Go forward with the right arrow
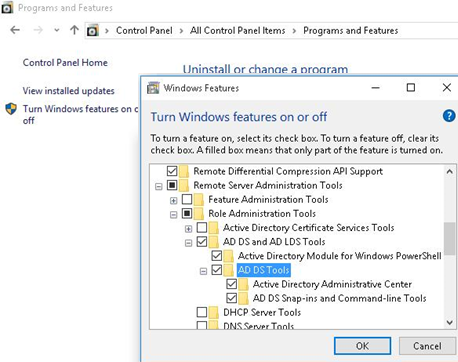 click(38, 30)
